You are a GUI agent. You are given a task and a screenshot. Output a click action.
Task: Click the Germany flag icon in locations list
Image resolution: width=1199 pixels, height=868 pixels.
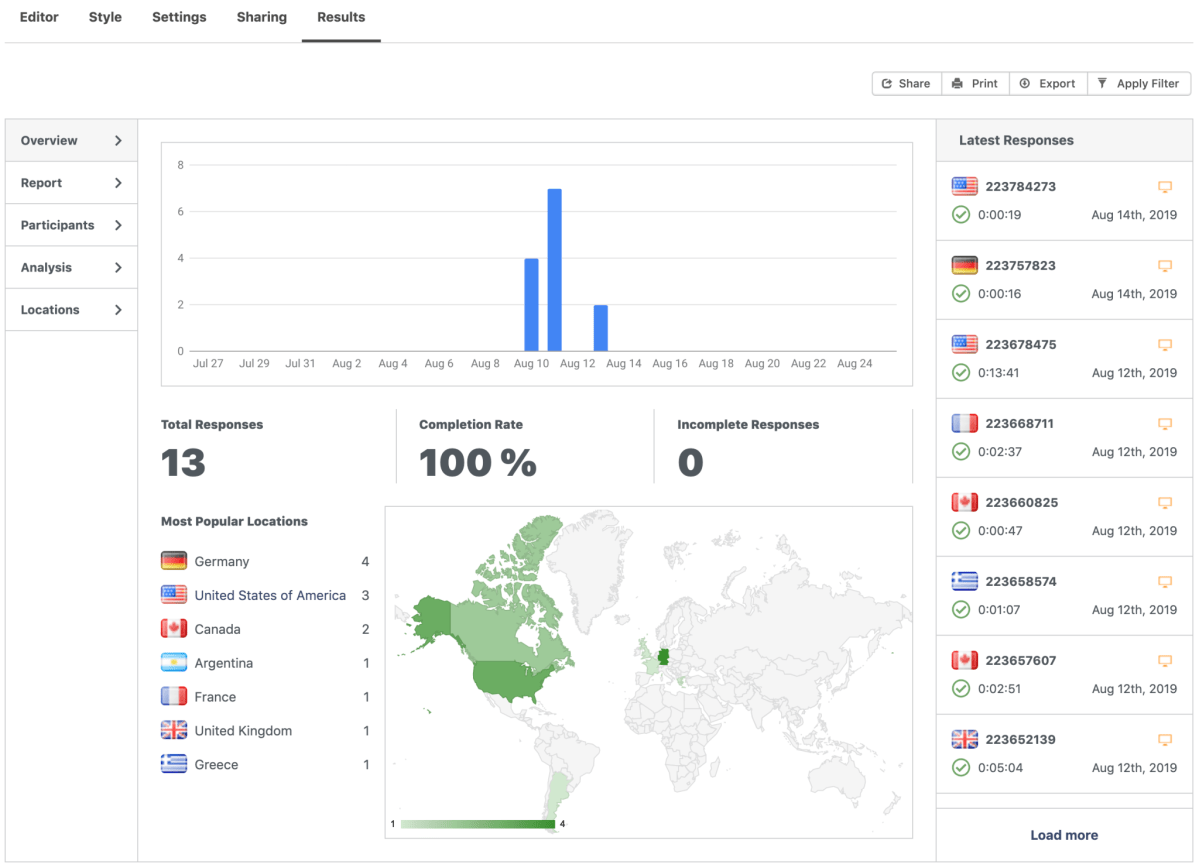point(174,561)
